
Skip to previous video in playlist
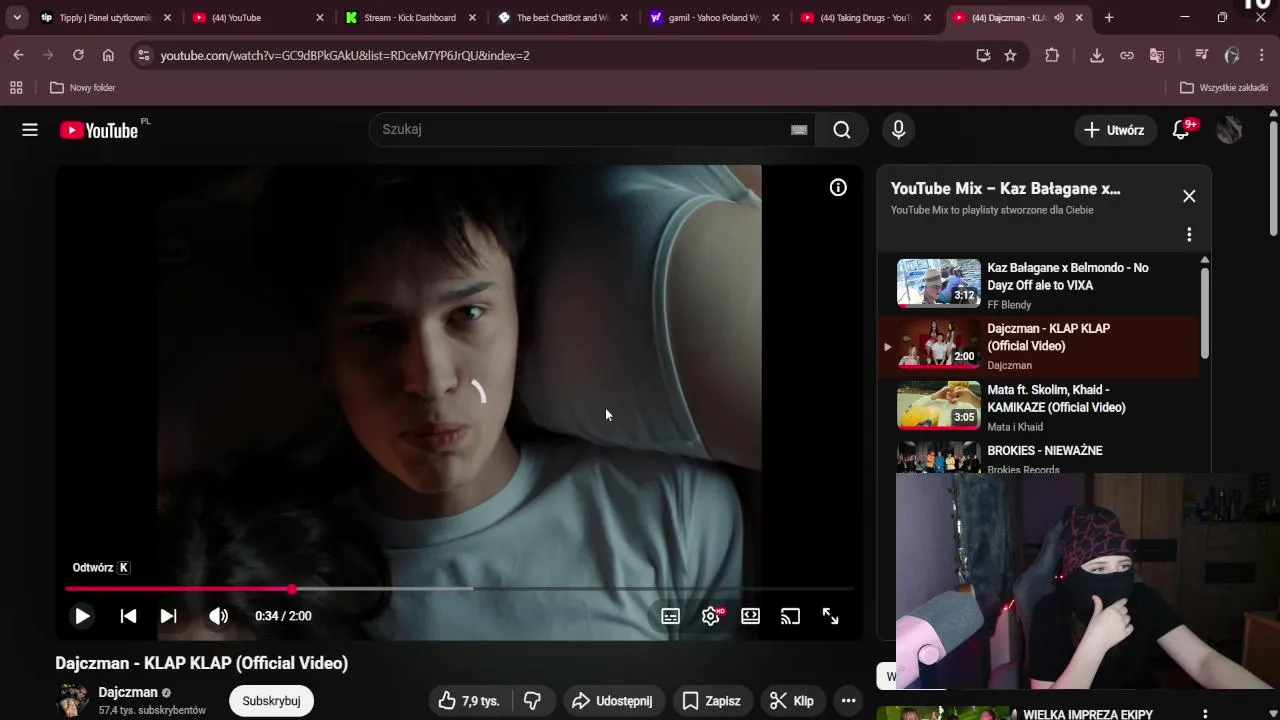point(128,616)
